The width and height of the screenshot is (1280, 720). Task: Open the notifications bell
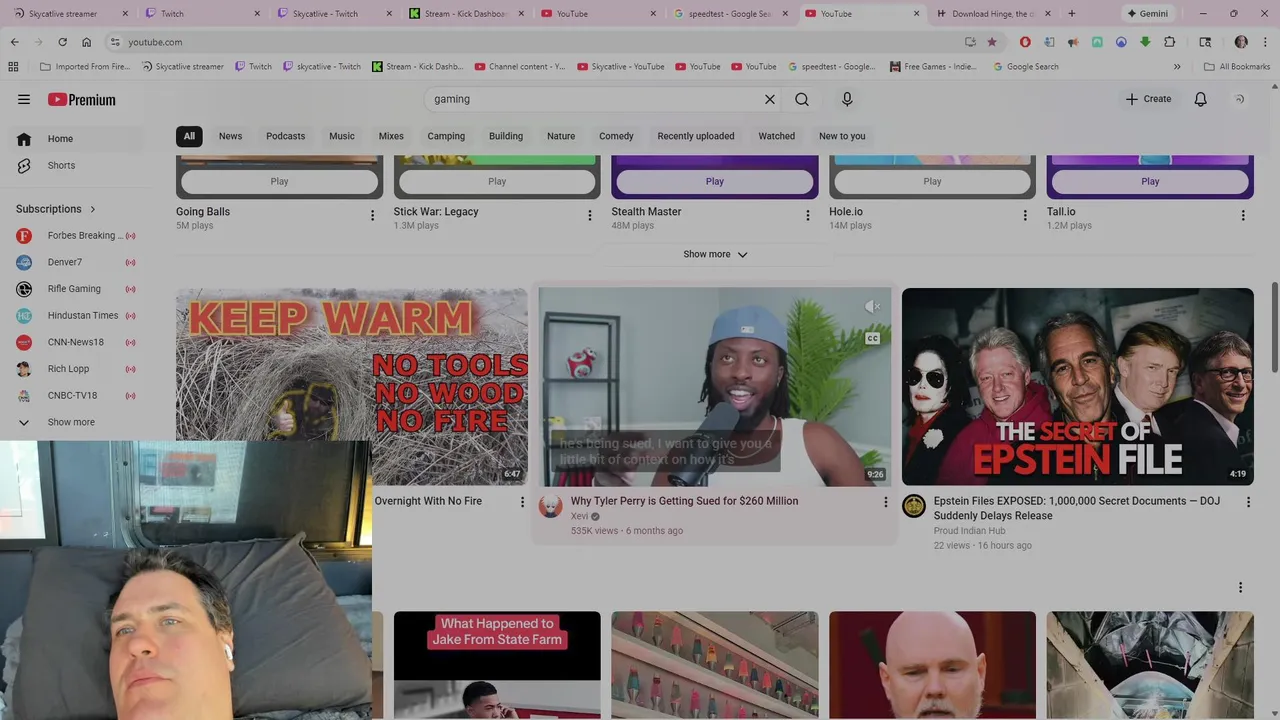[1201, 99]
